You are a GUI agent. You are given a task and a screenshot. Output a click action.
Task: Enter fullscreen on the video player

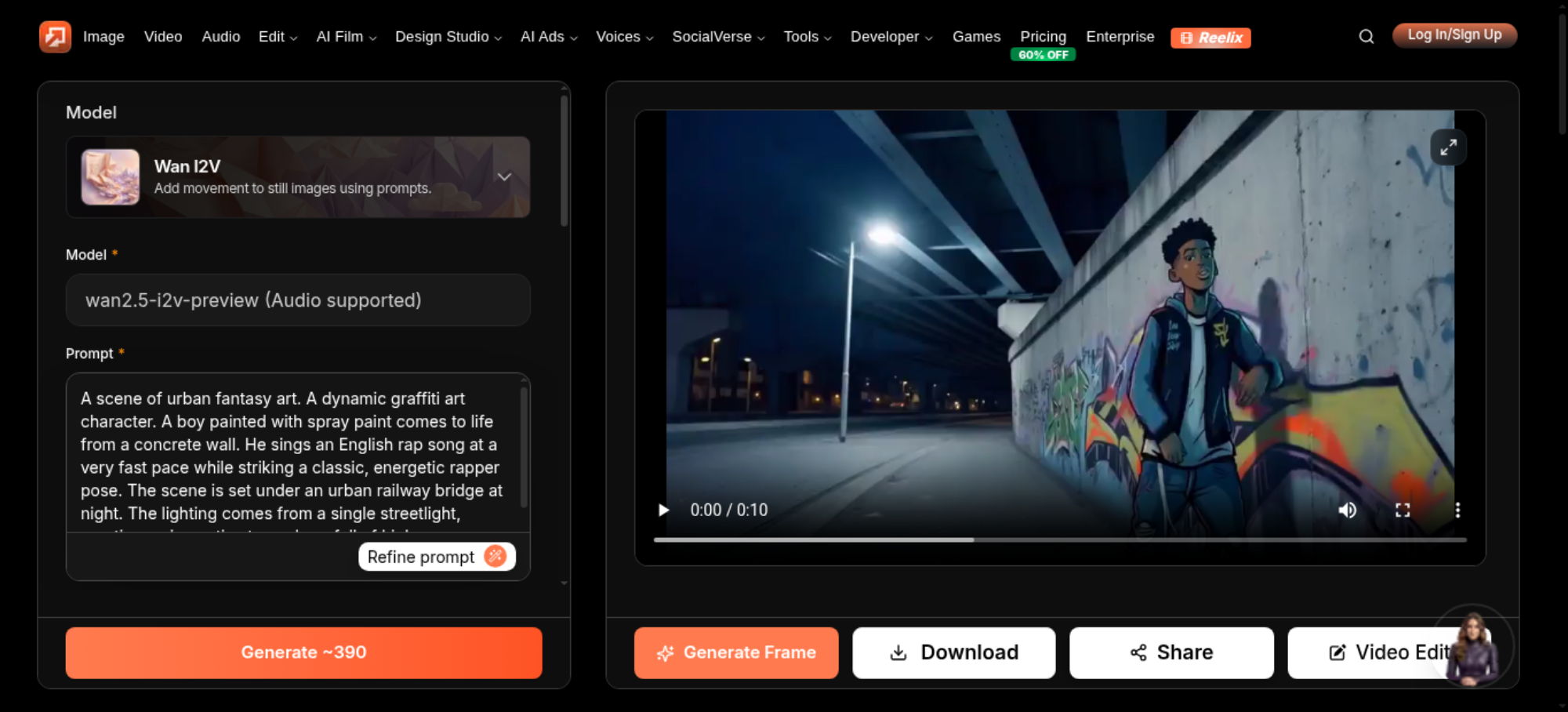(x=1403, y=510)
